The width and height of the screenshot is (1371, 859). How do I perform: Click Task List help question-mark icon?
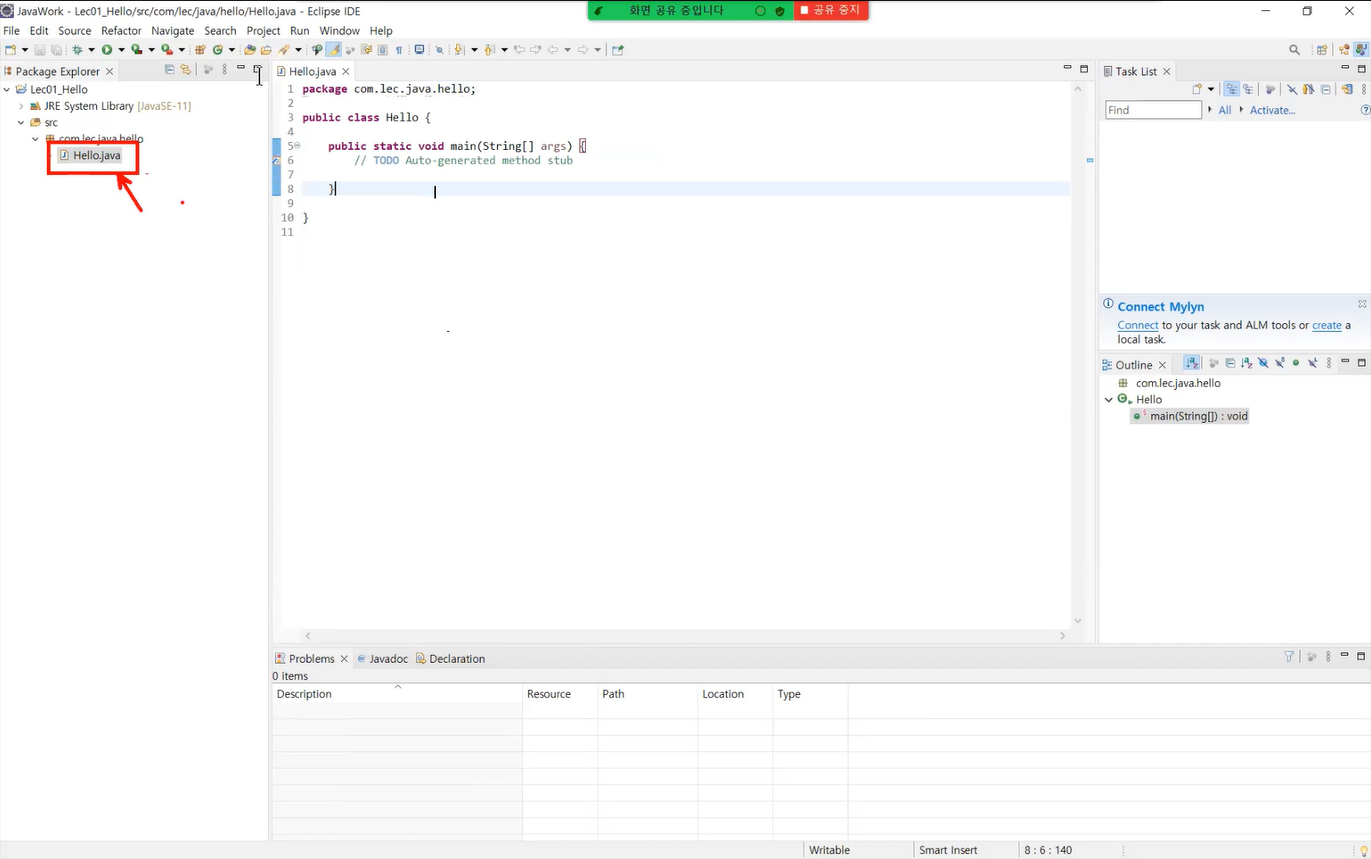coord(1365,110)
